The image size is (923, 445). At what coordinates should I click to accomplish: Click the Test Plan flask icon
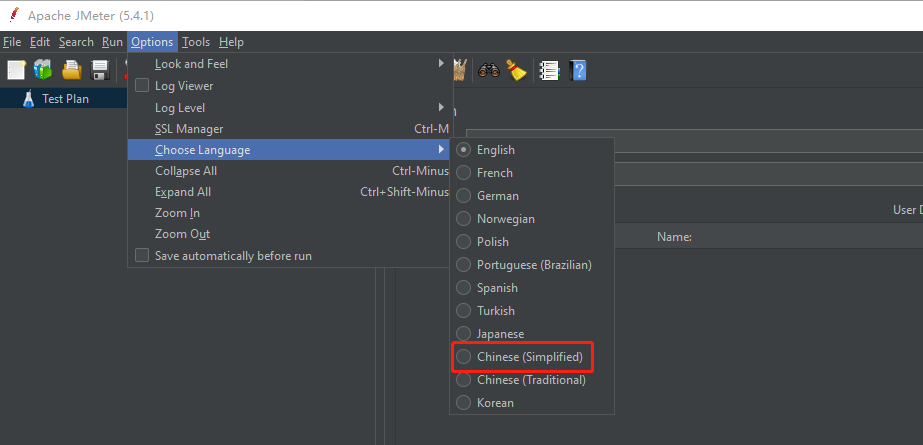pyautogui.click(x=28, y=99)
